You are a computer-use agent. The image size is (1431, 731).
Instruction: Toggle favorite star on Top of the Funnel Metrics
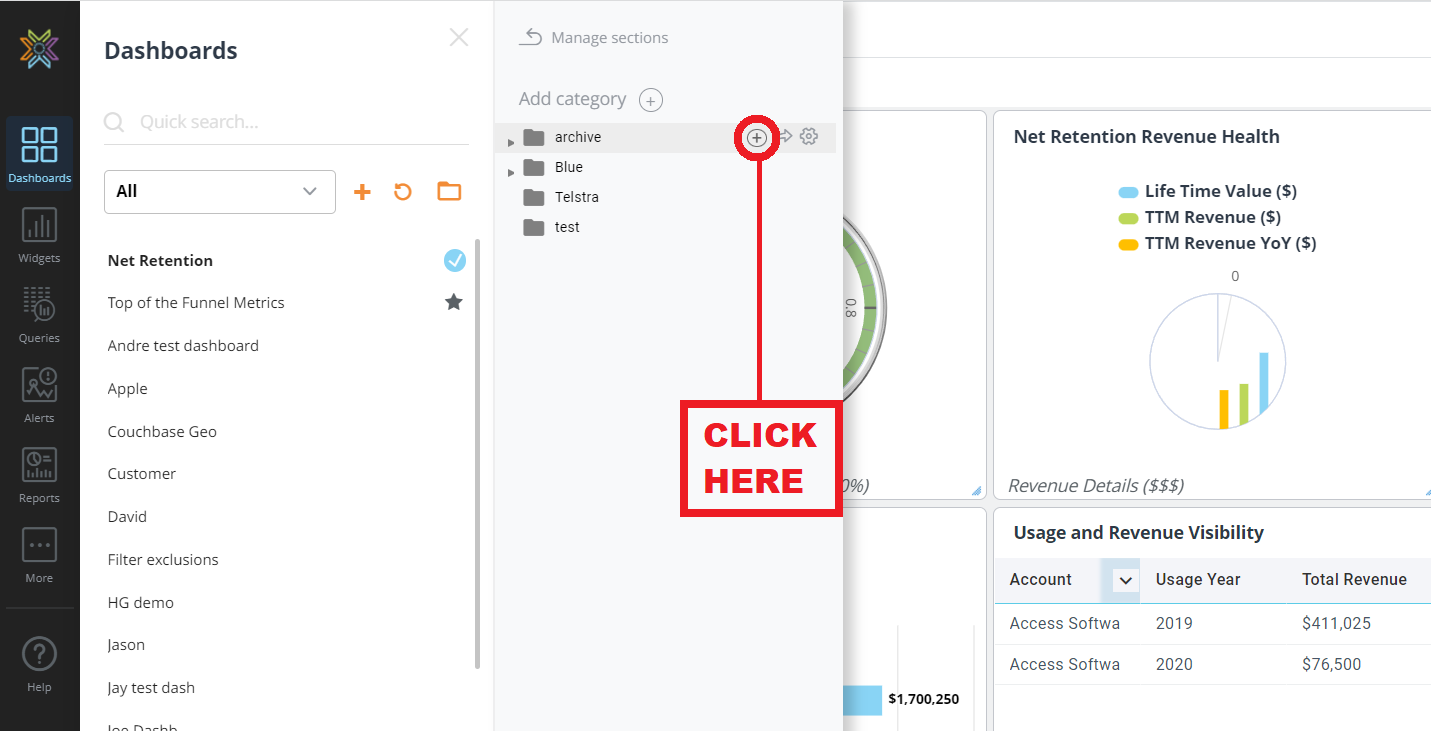(454, 302)
